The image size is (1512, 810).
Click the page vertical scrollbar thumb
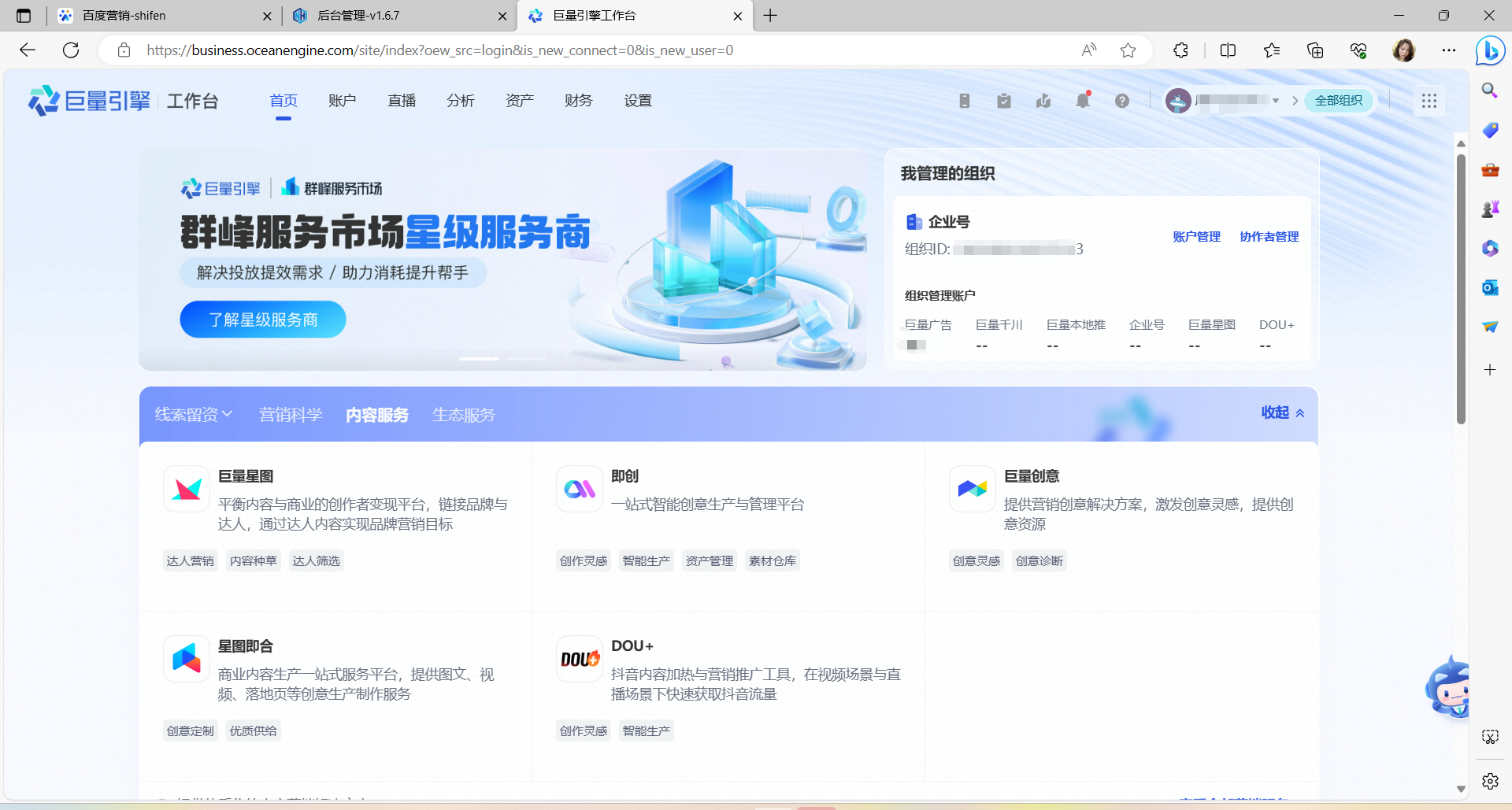click(1461, 287)
